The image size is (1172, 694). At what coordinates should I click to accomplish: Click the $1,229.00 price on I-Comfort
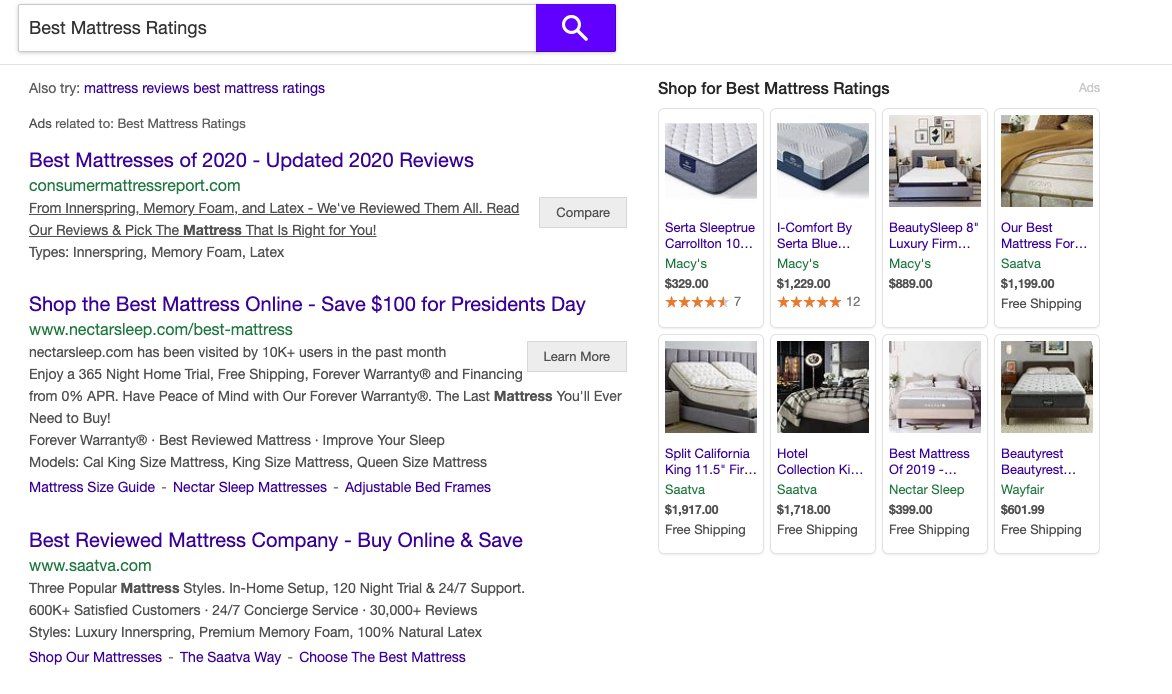pyautogui.click(x=804, y=284)
